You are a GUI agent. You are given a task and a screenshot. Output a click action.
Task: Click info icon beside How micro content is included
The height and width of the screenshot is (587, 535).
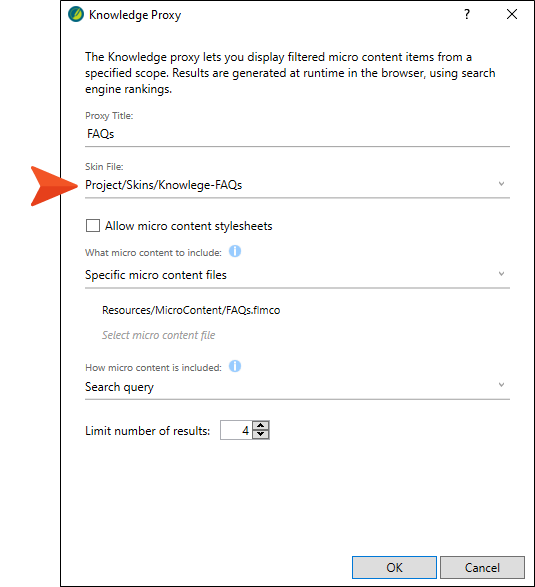(235, 366)
